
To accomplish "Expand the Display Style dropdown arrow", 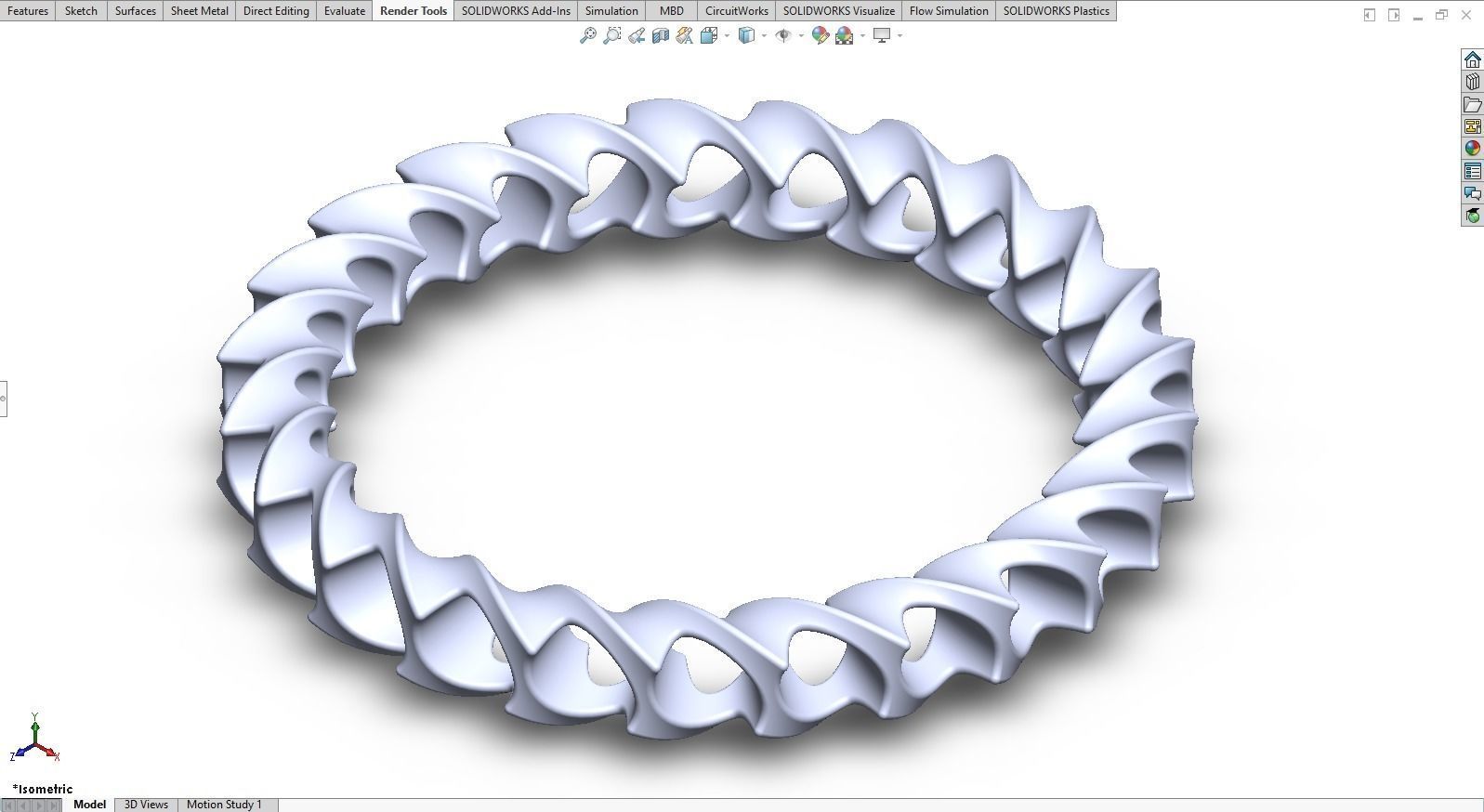I will tap(764, 35).
